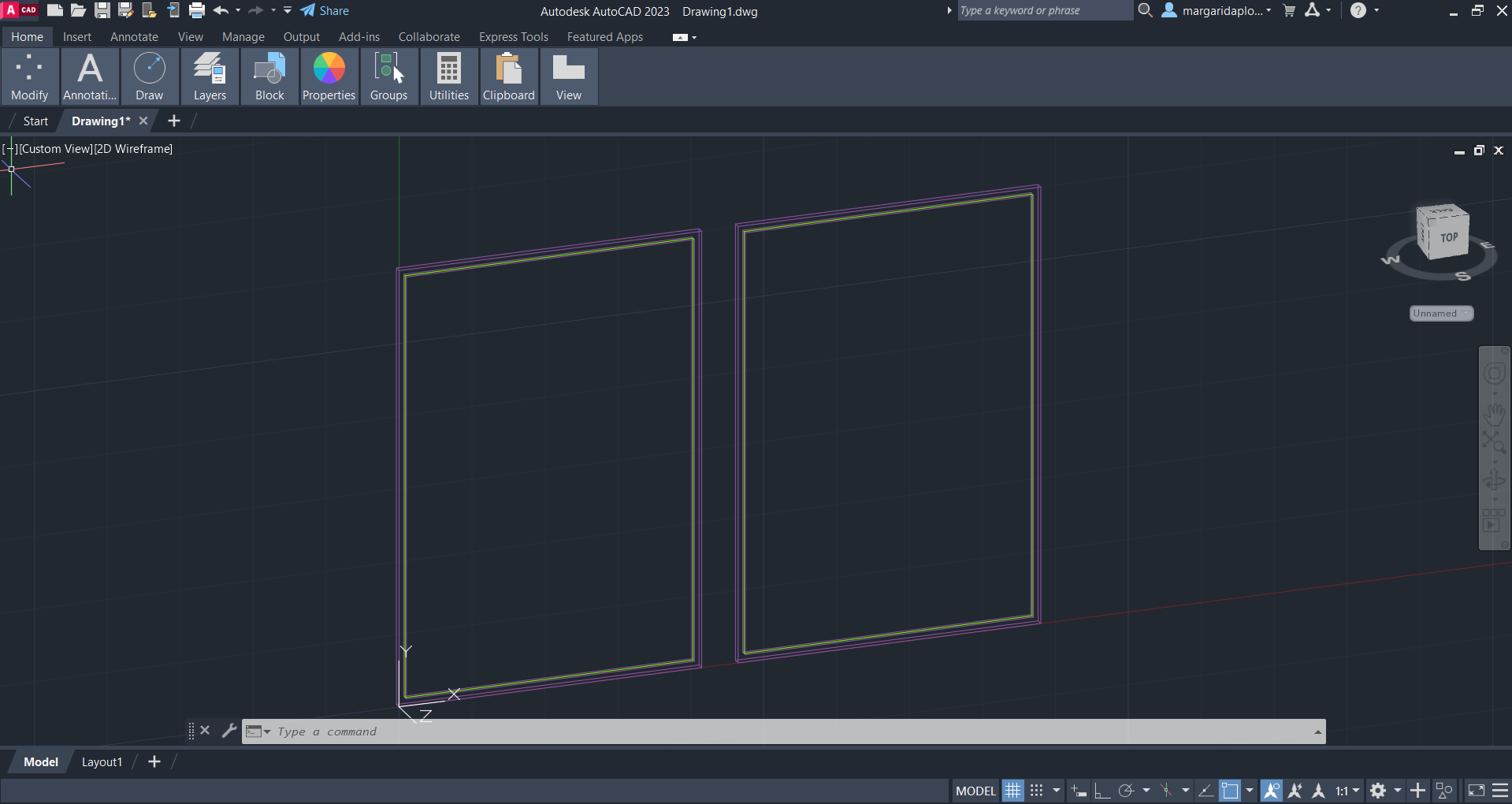Open the Utilities calculator panel
1512x804 pixels.
[x=448, y=76]
